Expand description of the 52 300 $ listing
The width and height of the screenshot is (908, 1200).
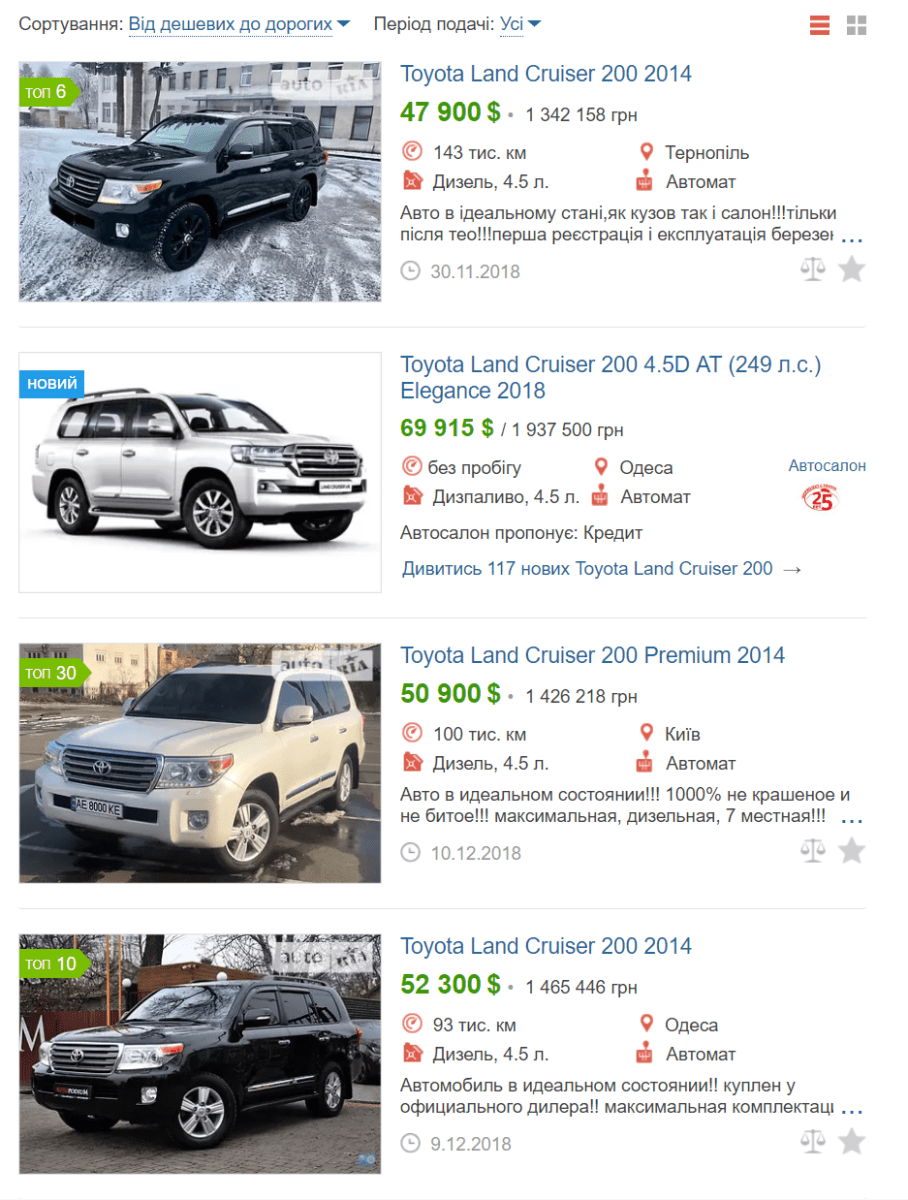[x=852, y=1111]
